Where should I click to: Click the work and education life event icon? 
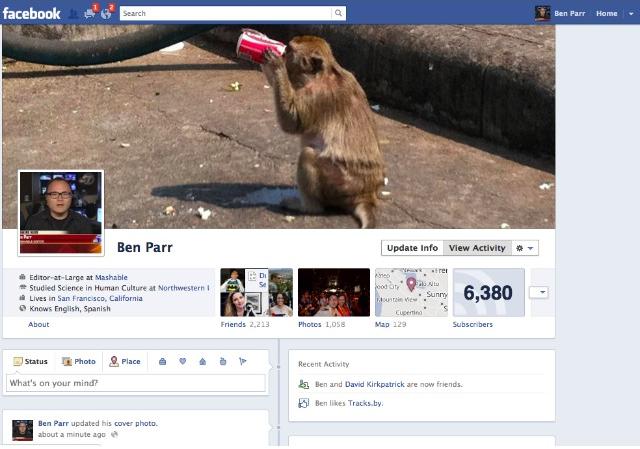click(162, 361)
